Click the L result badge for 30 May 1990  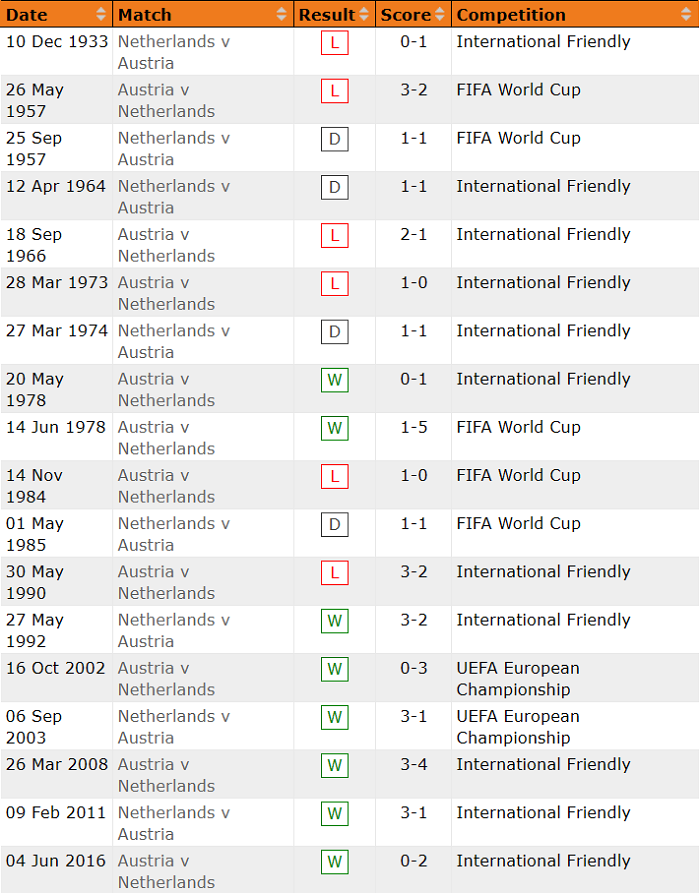tap(335, 573)
